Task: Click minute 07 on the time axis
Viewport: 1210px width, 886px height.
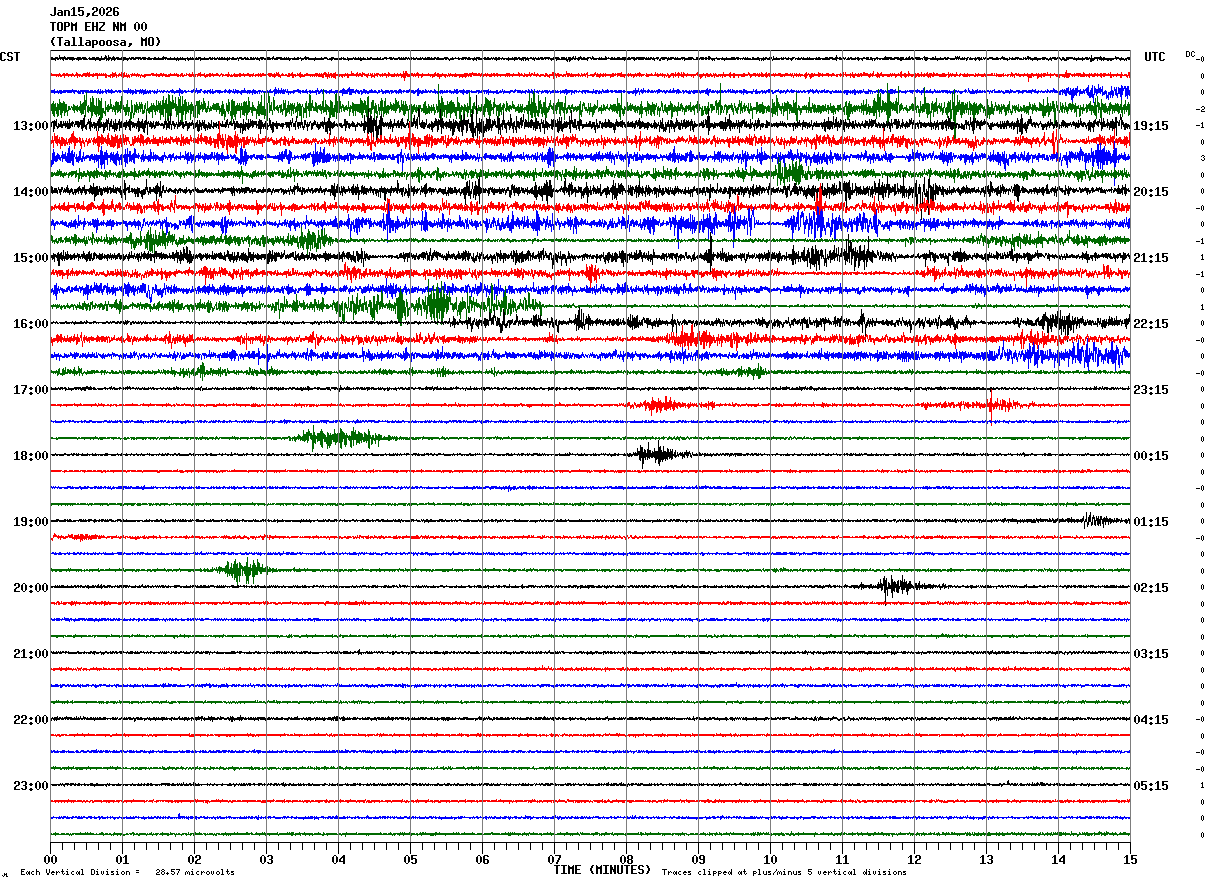Action: [554, 859]
